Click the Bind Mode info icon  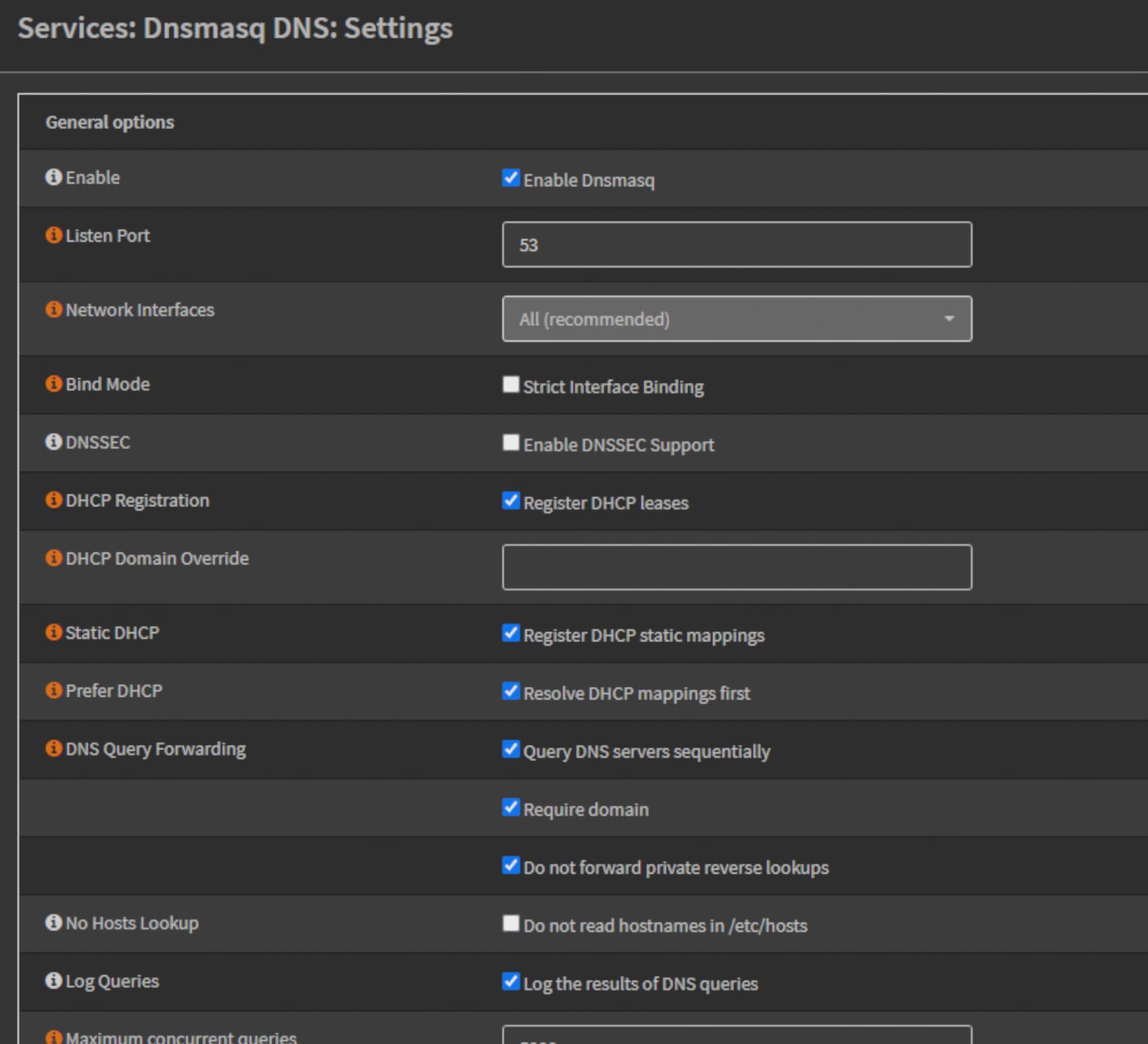pyautogui.click(x=53, y=384)
